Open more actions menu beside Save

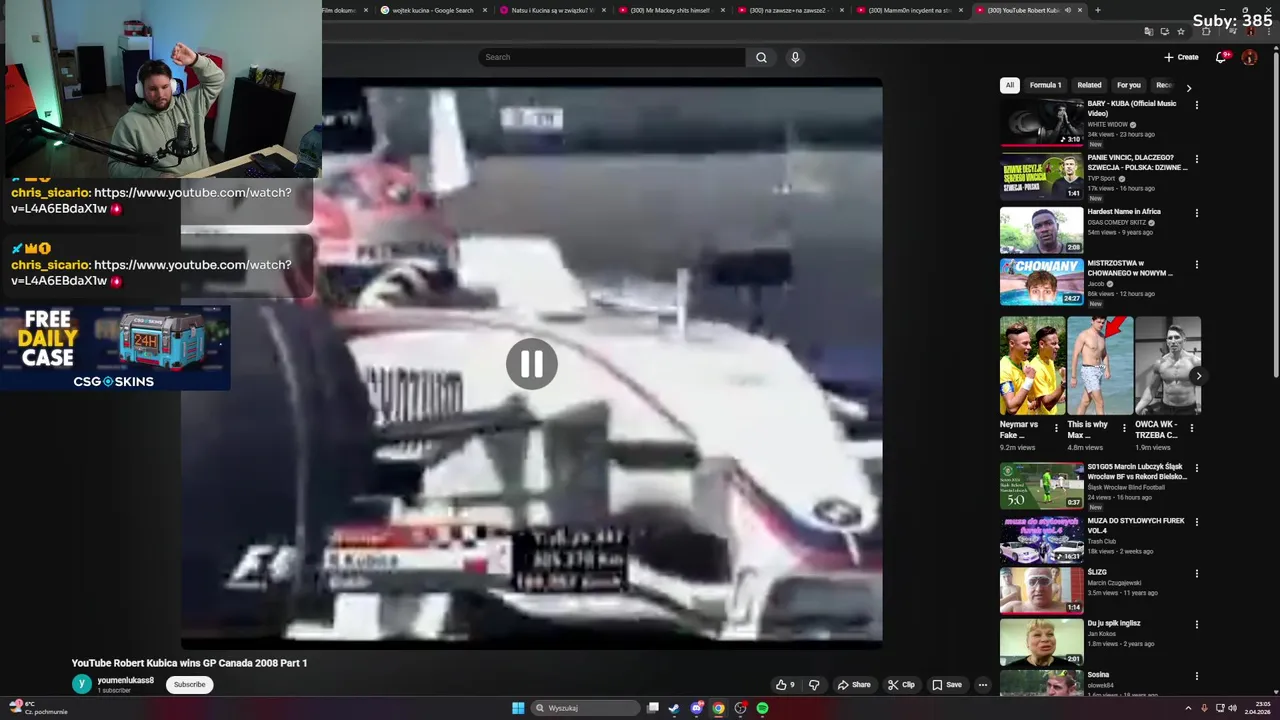(983, 685)
